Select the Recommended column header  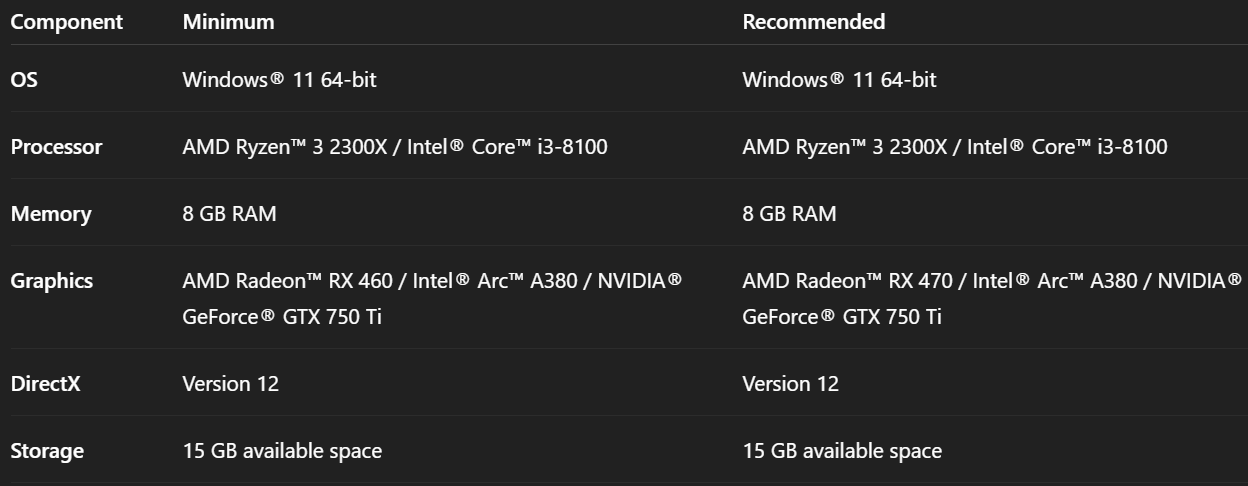click(x=813, y=22)
